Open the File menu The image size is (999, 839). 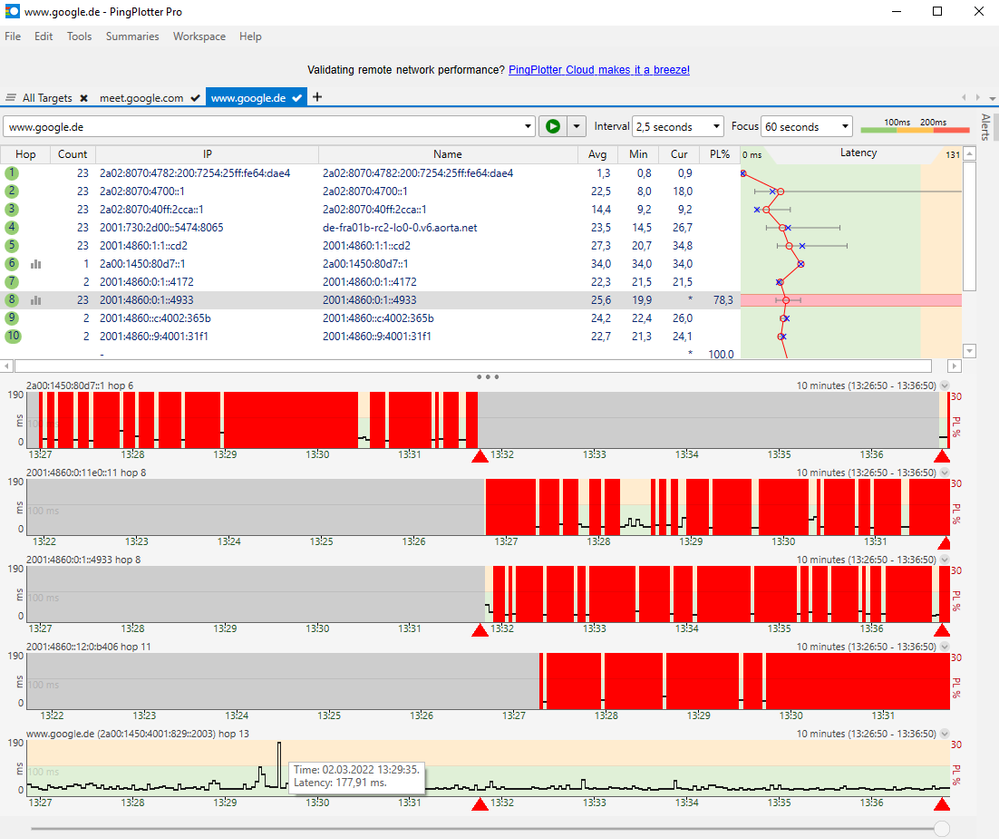[x=13, y=36]
